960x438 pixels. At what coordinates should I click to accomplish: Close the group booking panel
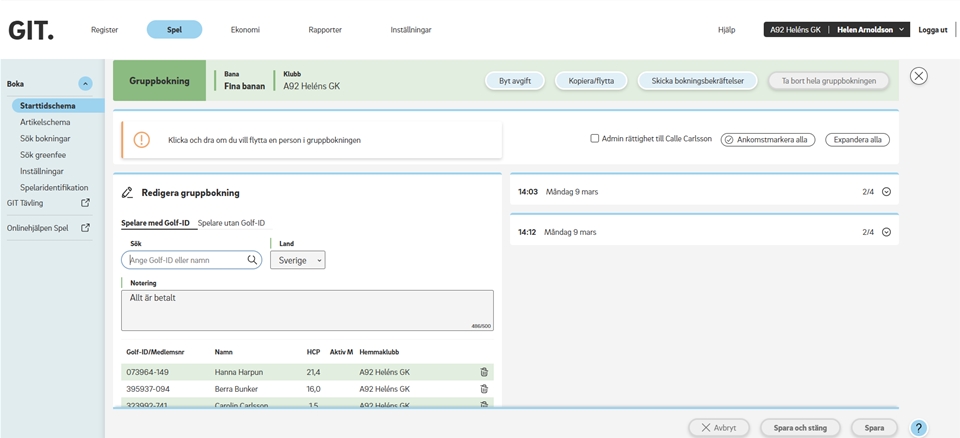pyautogui.click(x=918, y=76)
